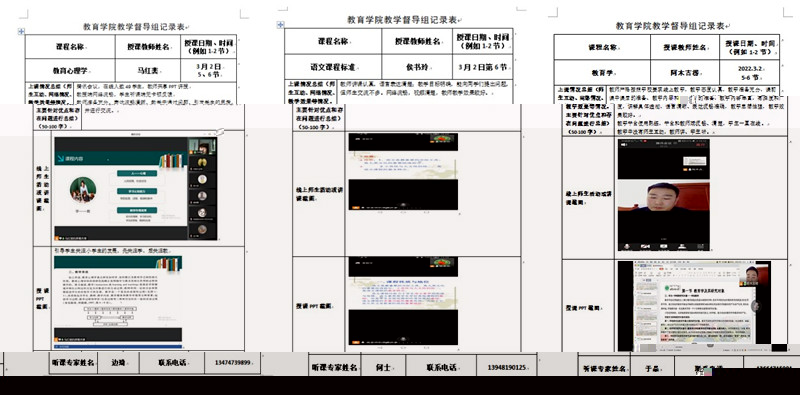Select the video call image of the male teacher
This screenshot has width=800, height=395.
click(x=663, y=194)
